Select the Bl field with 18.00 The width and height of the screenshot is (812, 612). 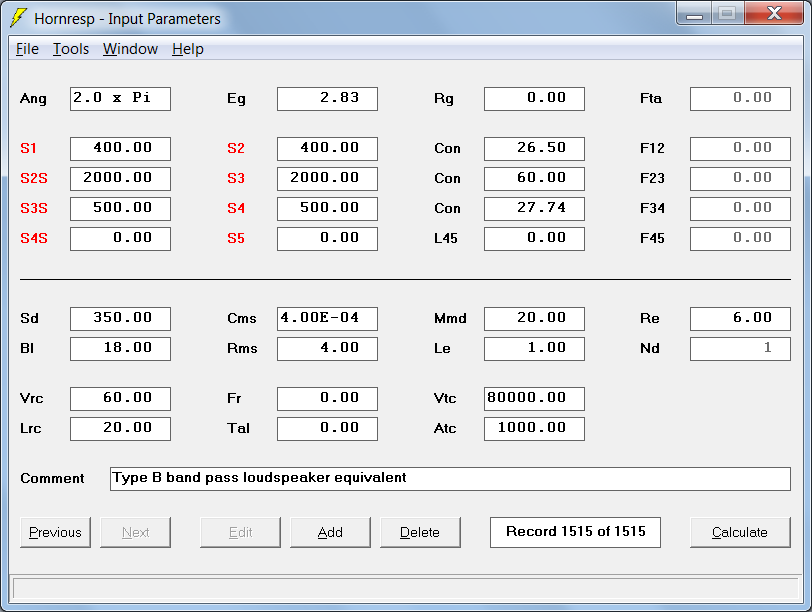[x=120, y=349]
